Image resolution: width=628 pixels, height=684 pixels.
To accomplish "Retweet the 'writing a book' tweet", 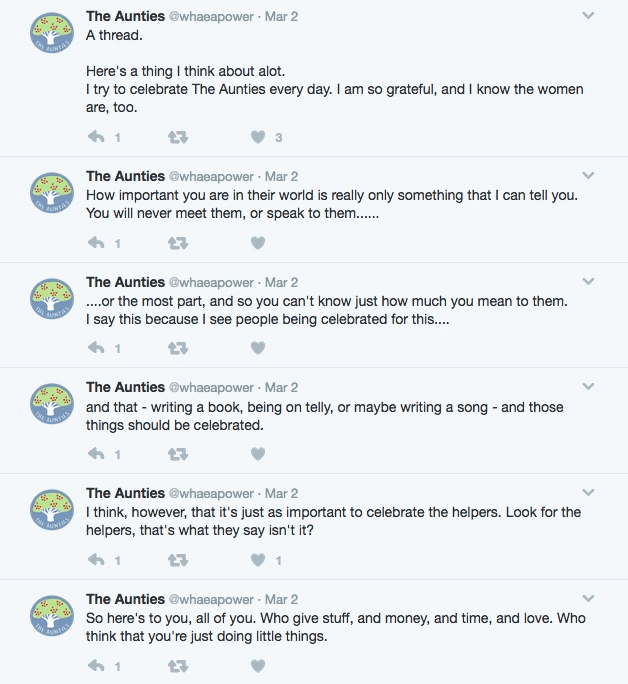I will tap(178, 454).
